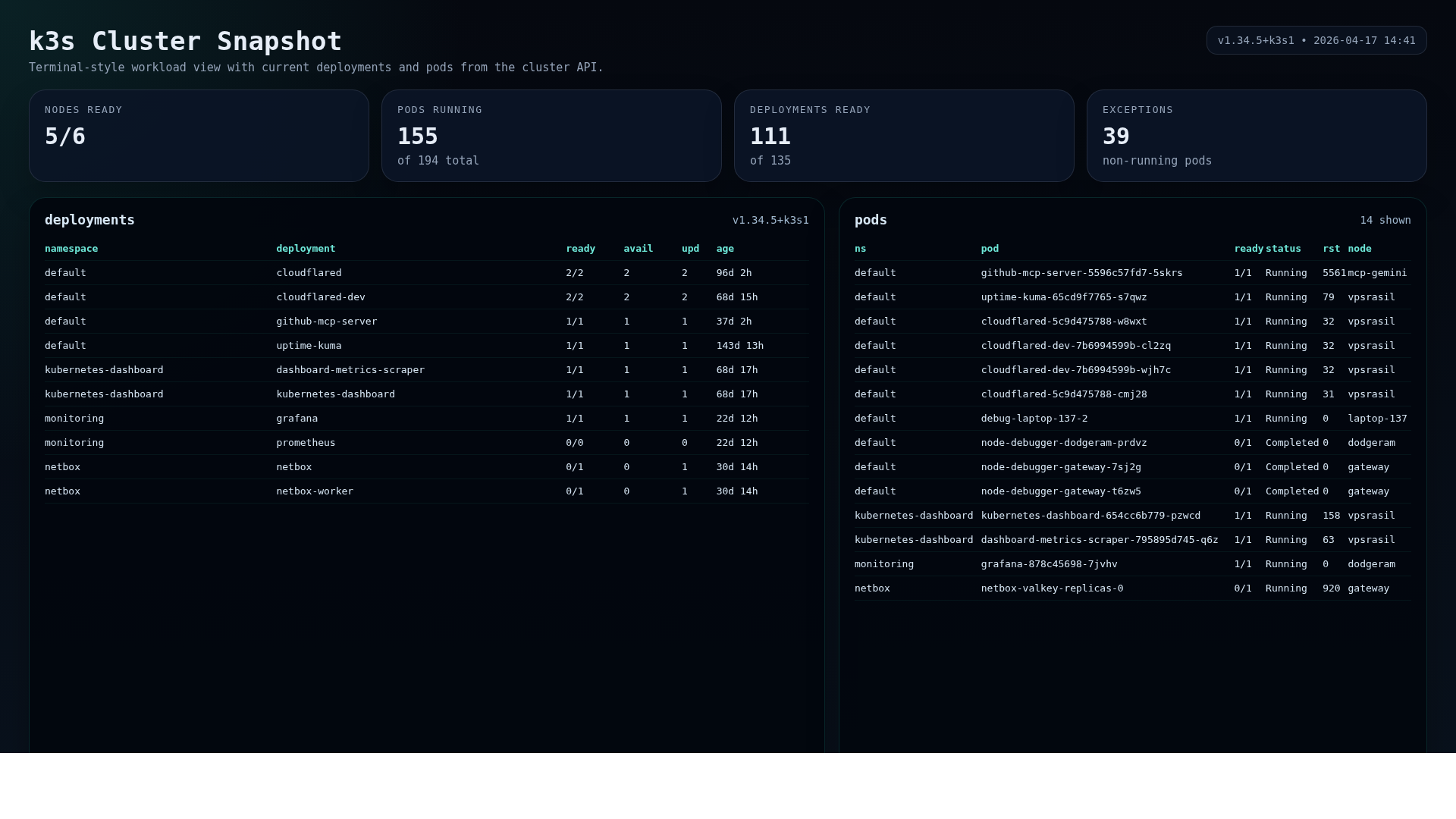
Task: Click the 14 shown label on pods panel
Action: 1385,220
